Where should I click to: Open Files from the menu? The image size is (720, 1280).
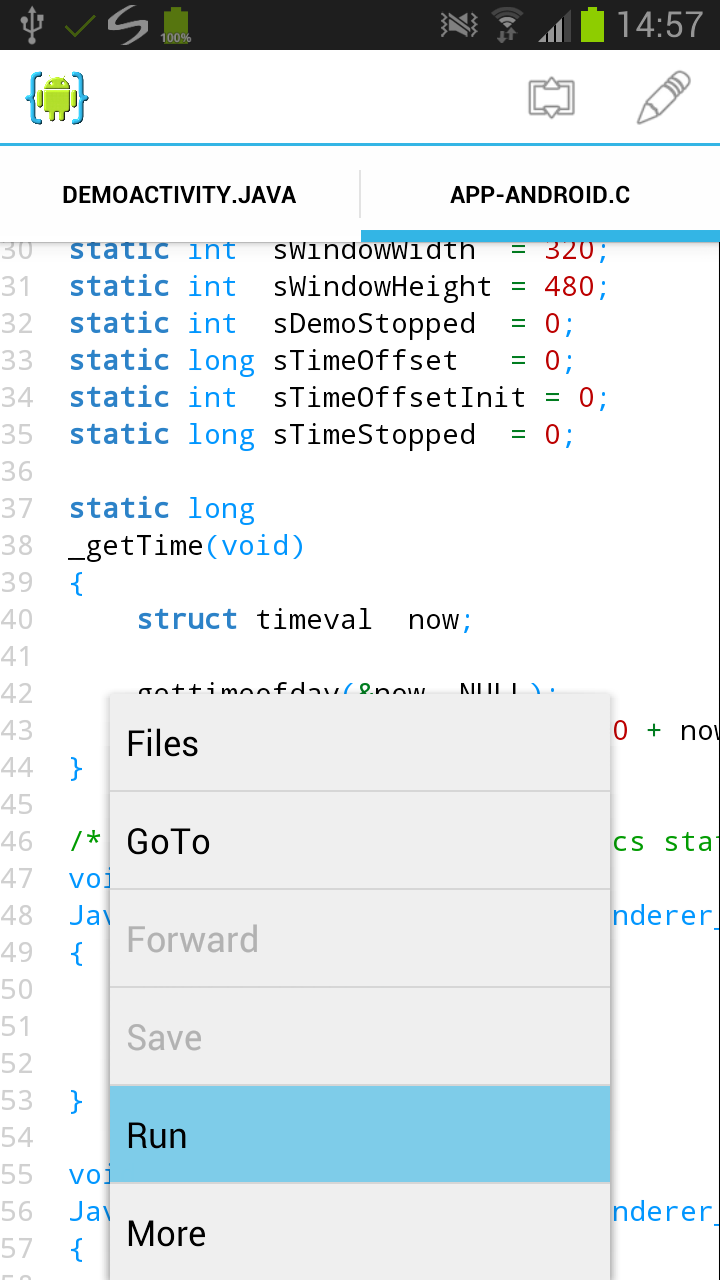tap(360, 743)
